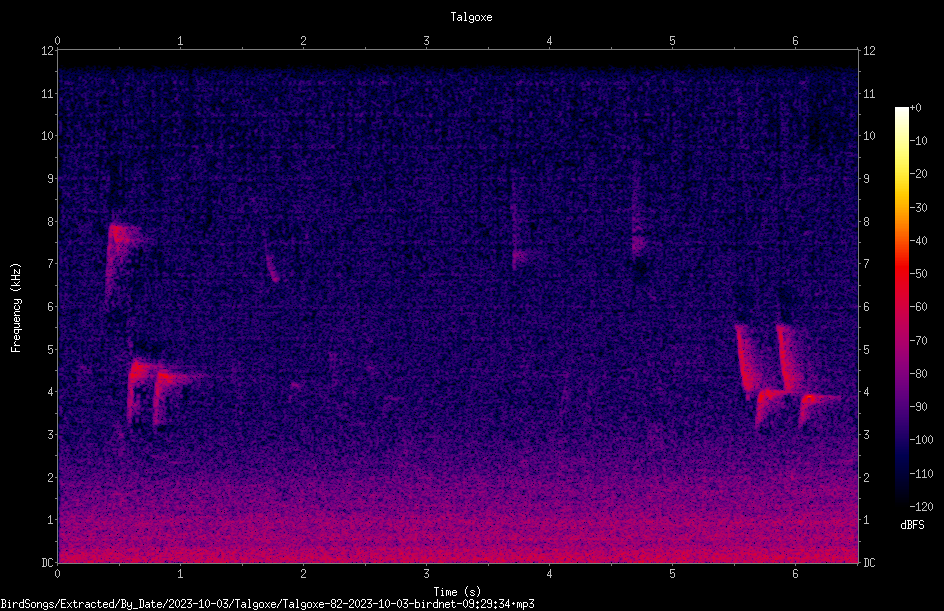This screenshot has height=611, width=944.
Task: Click the "-10" value on the color scale
Action: point(918,141)
